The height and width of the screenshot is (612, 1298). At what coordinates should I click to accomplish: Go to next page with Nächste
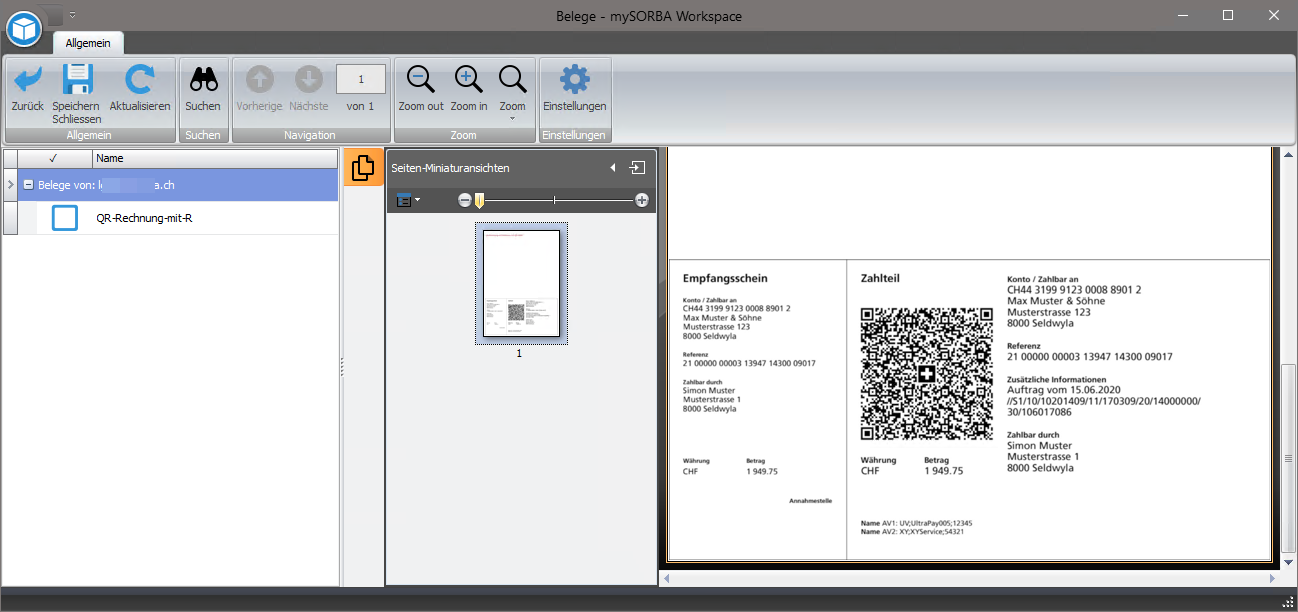pyautogui.click(x=309, y=86)
